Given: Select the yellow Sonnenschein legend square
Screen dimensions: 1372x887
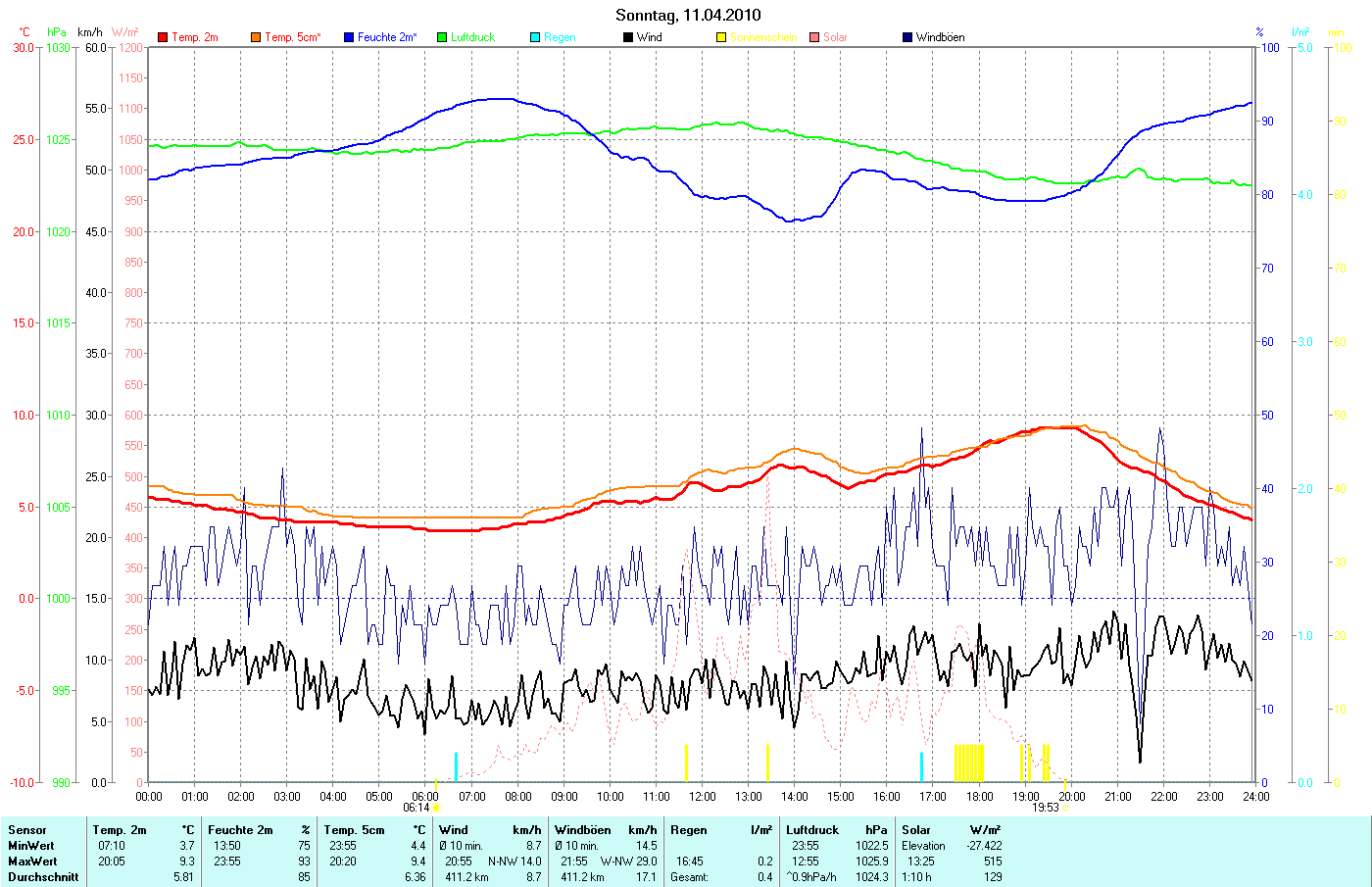Looking at the screenshot, I should click(x=721, y=37).
